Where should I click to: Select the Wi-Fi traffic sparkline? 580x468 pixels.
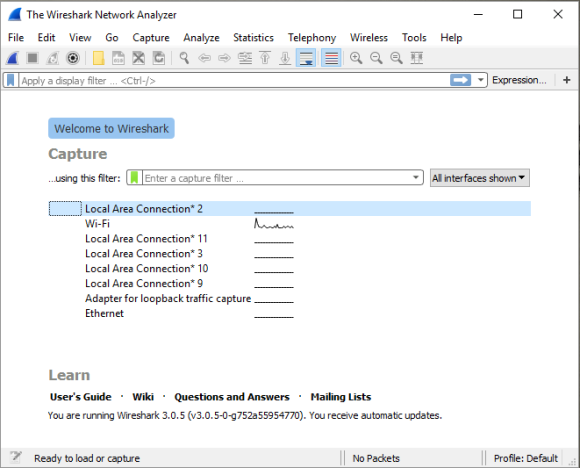[274, 223]
